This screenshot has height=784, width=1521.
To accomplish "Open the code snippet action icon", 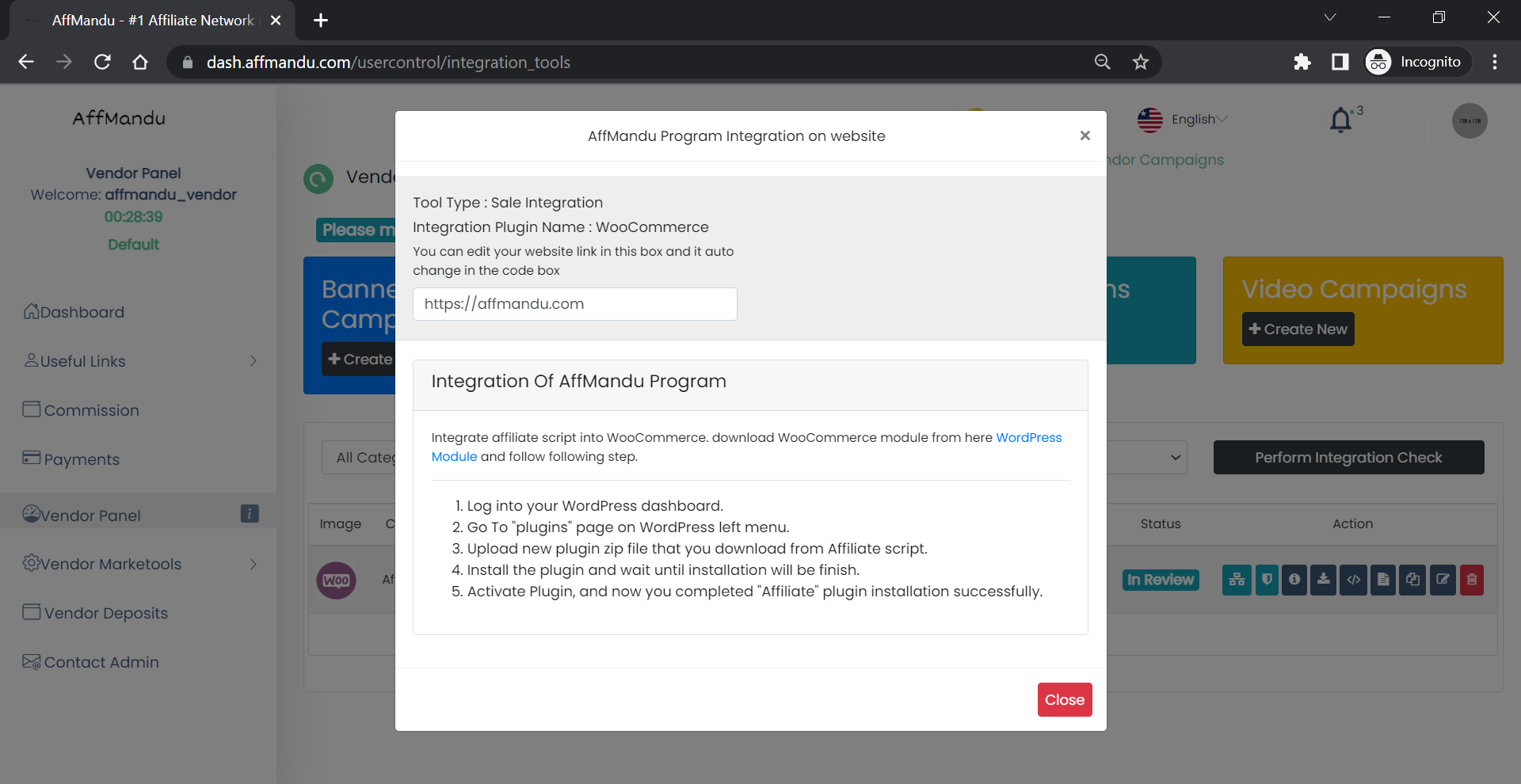I will (x=1353, y=580).
